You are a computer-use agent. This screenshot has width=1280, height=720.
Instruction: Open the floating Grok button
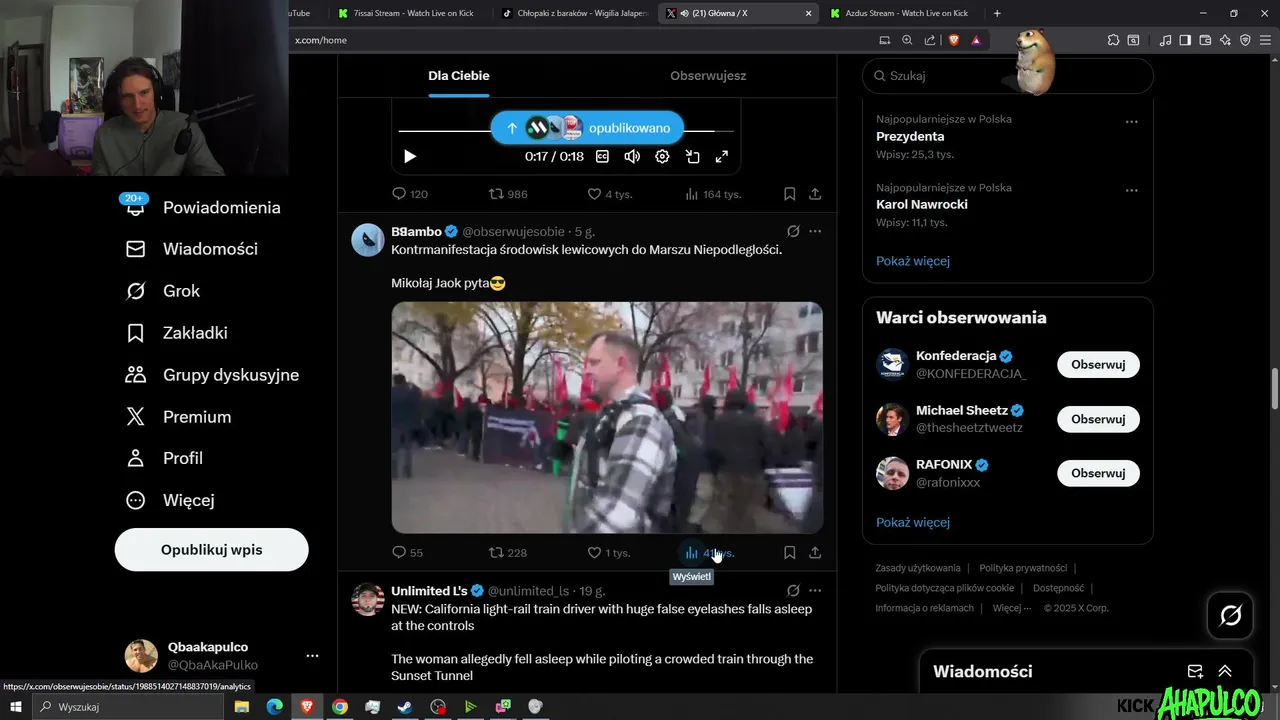point(1231,616)
